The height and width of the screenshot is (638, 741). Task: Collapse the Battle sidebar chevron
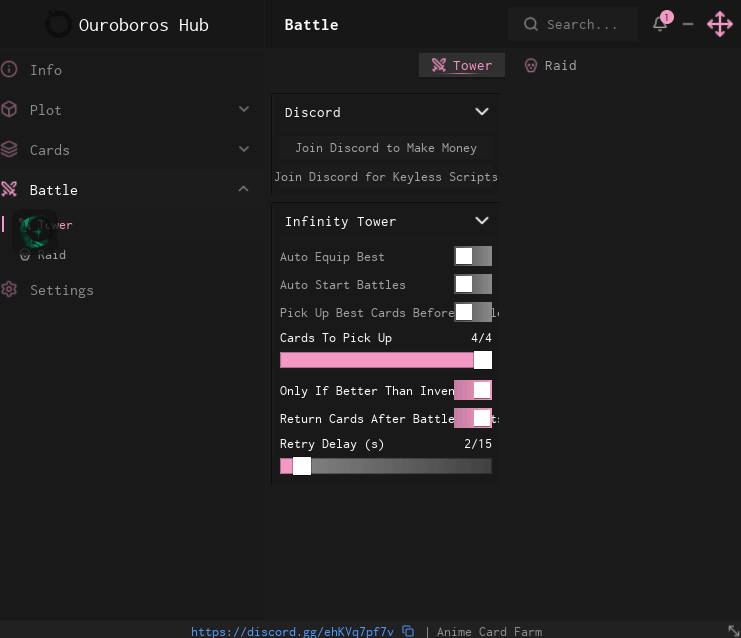244,189
